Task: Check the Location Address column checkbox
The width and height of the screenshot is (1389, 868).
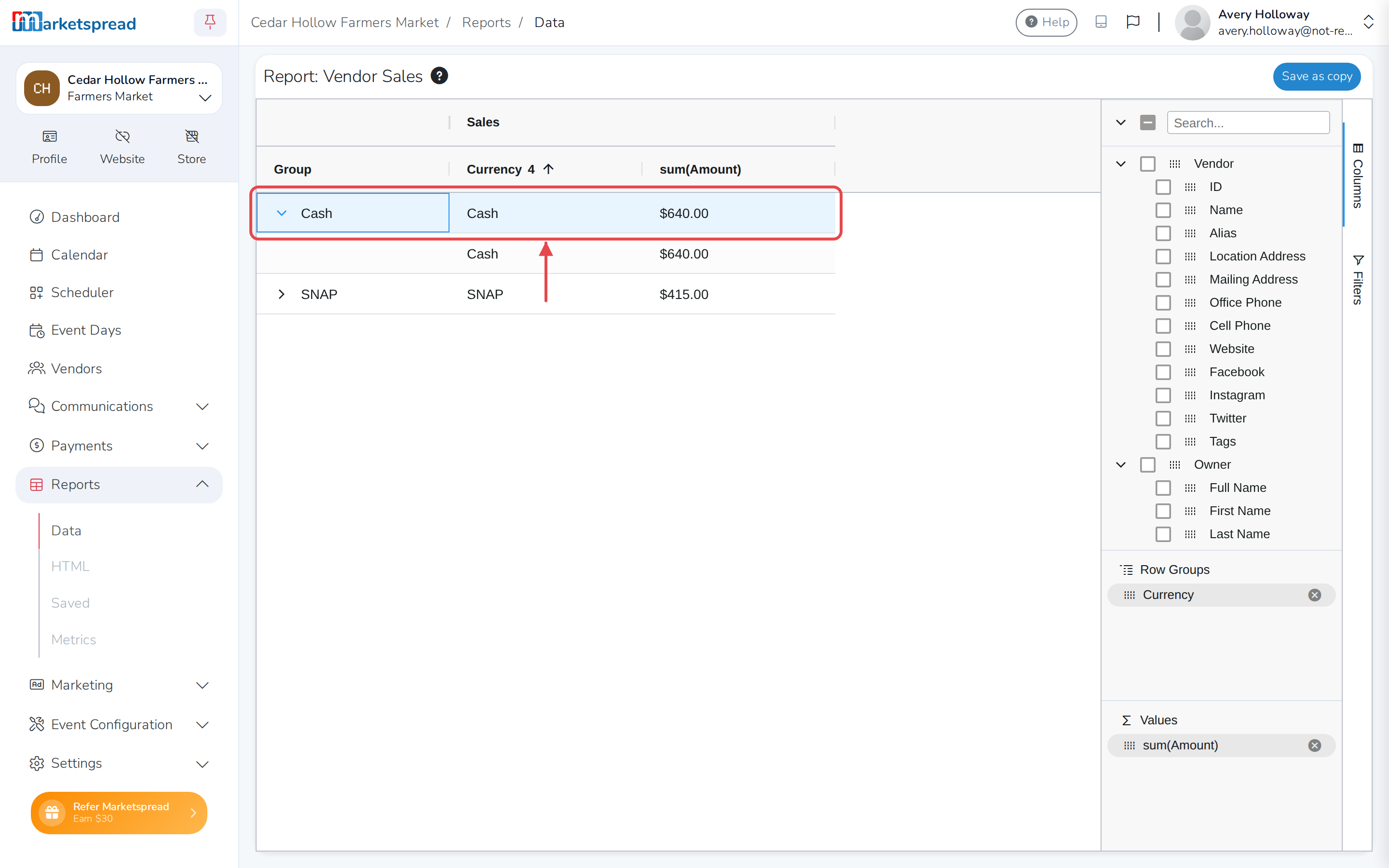Action: pos(1163,256)
